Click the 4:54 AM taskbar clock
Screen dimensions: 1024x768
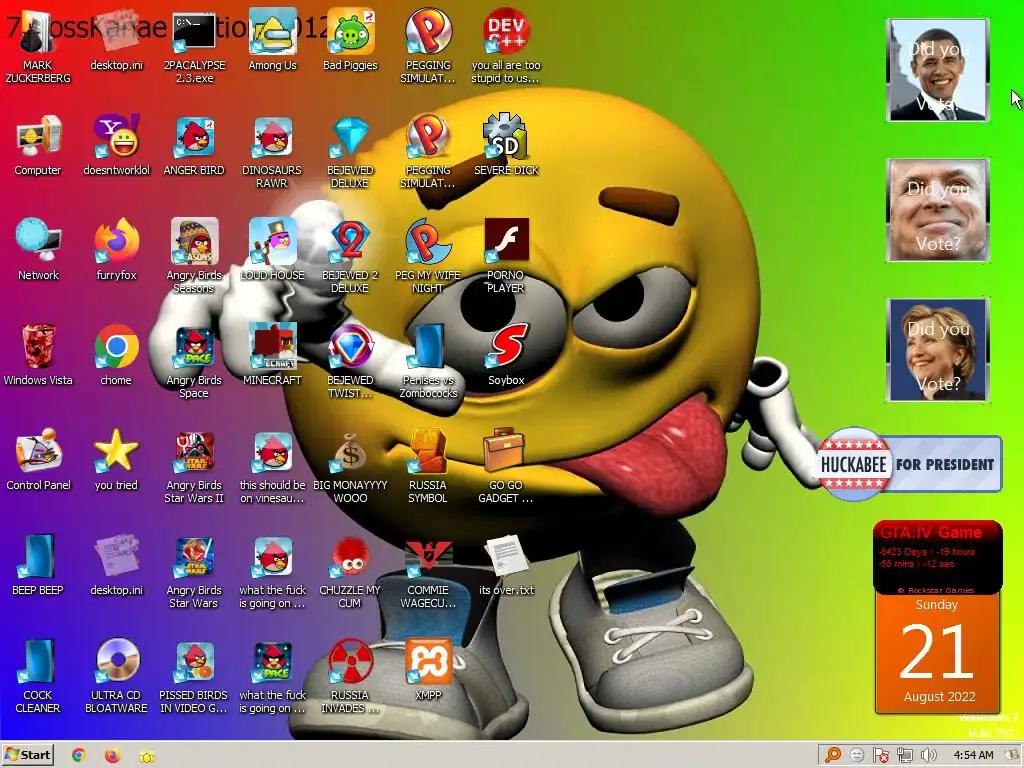[973, 756]
